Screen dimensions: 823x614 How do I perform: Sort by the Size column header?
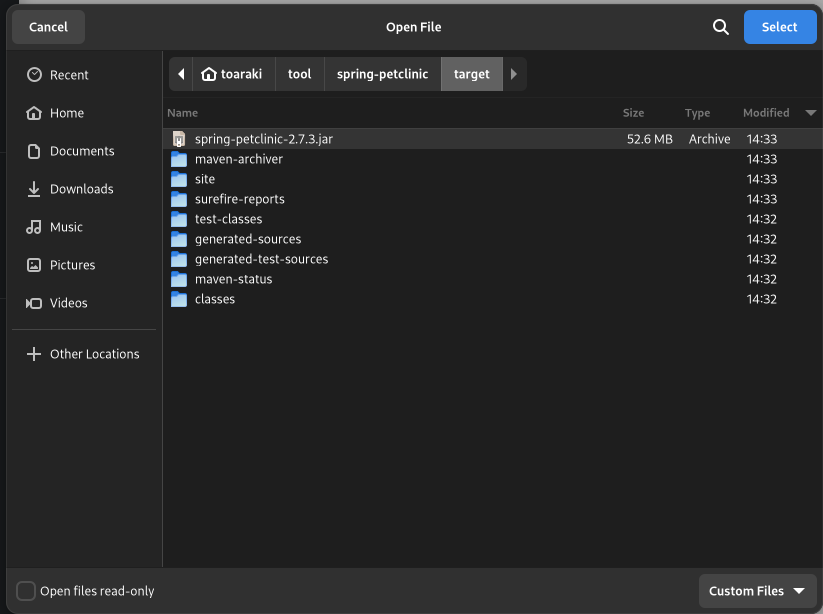coord(634,113)
